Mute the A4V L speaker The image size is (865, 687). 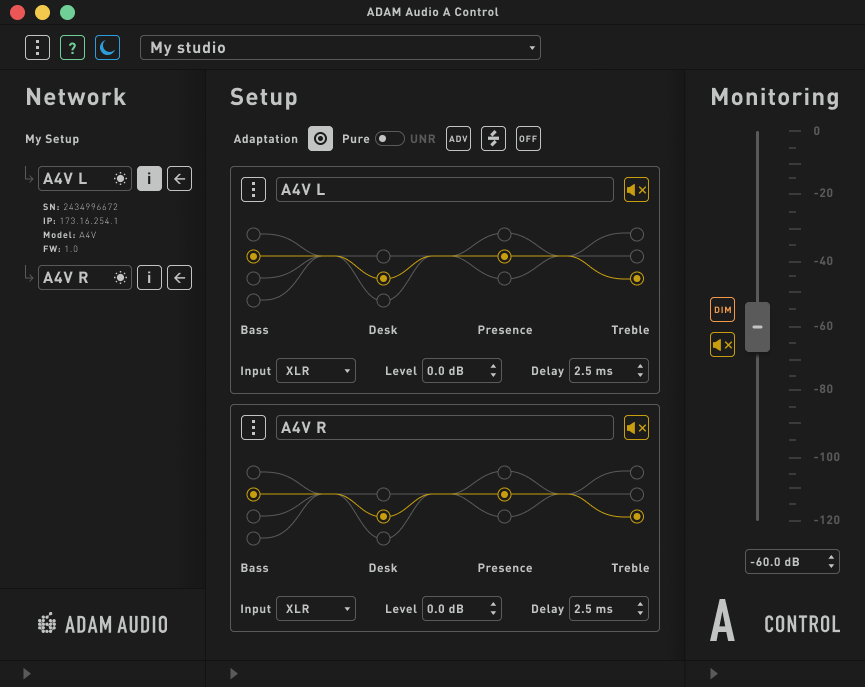[x=636, y=189]
